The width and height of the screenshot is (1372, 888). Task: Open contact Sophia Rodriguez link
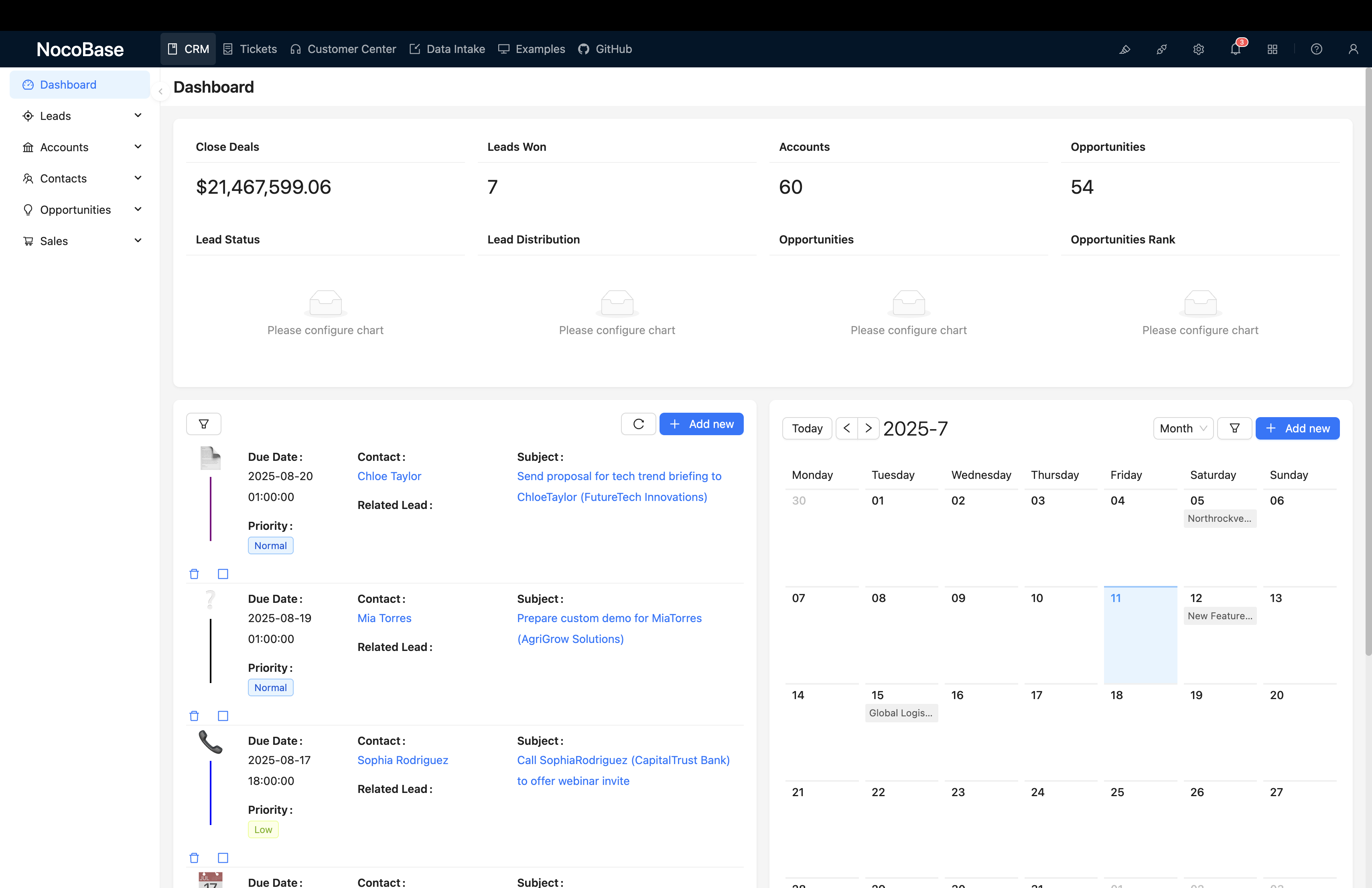[x=403, y=760]
